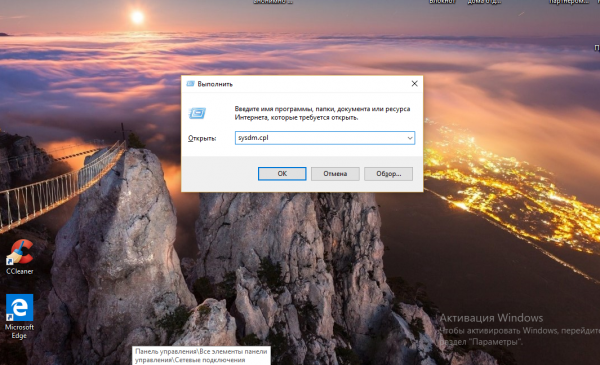Select the CCleaner text label under its icon
This screenshot has height=365, width=600.
[x=20, y=271]
